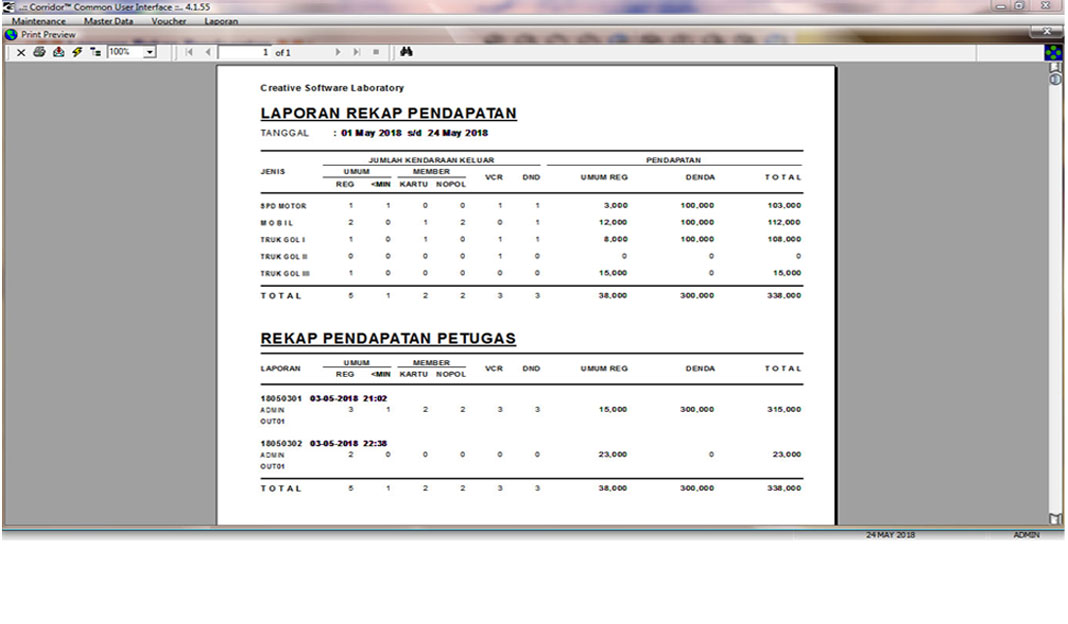Go to the first page arrow
Screen dimensions: 1068x624
(x=189, y=52)
